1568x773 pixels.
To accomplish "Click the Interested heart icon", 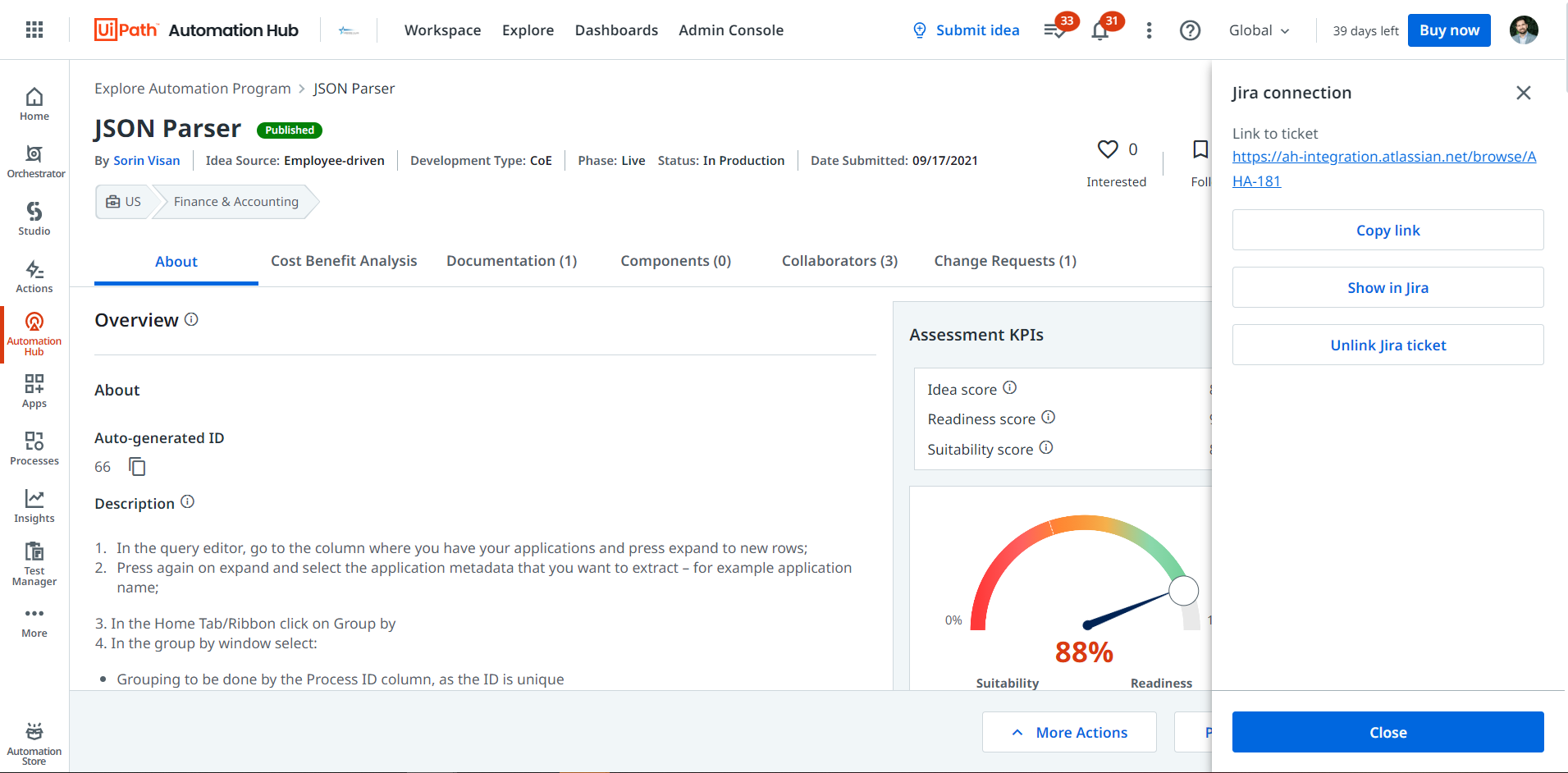I will [1108, 149].
